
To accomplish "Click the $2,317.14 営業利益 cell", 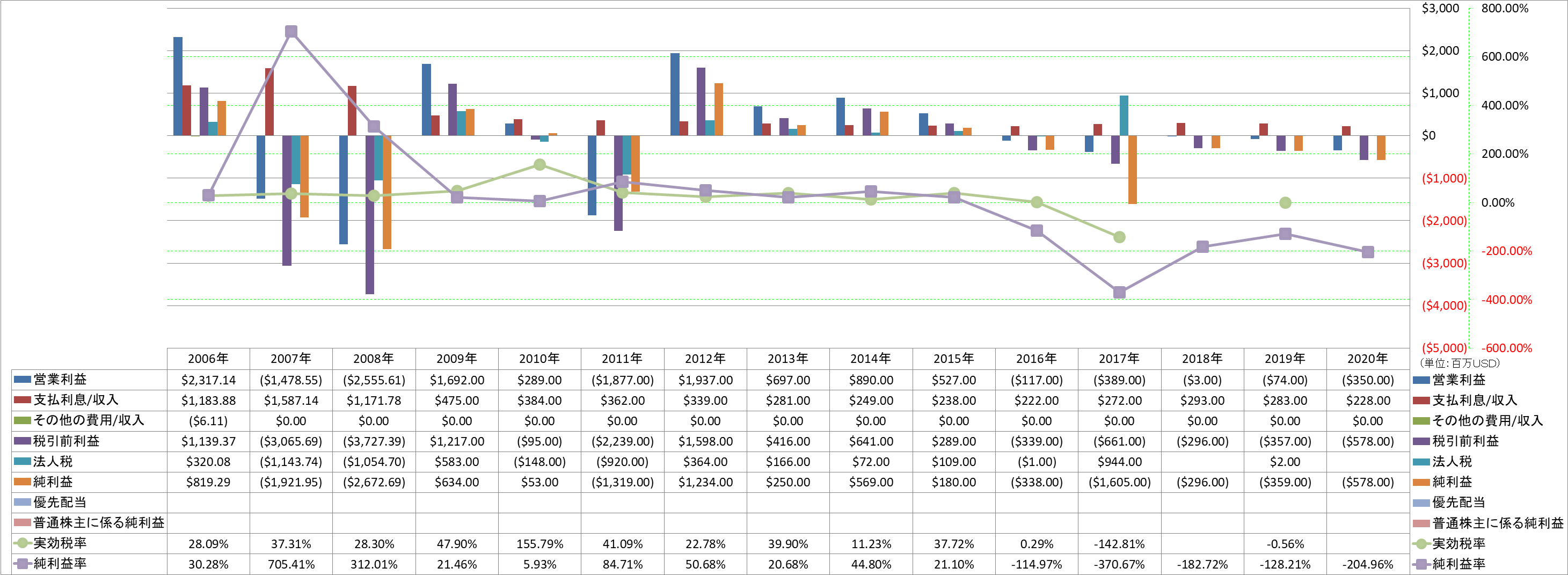I will (x=208, y=380).
